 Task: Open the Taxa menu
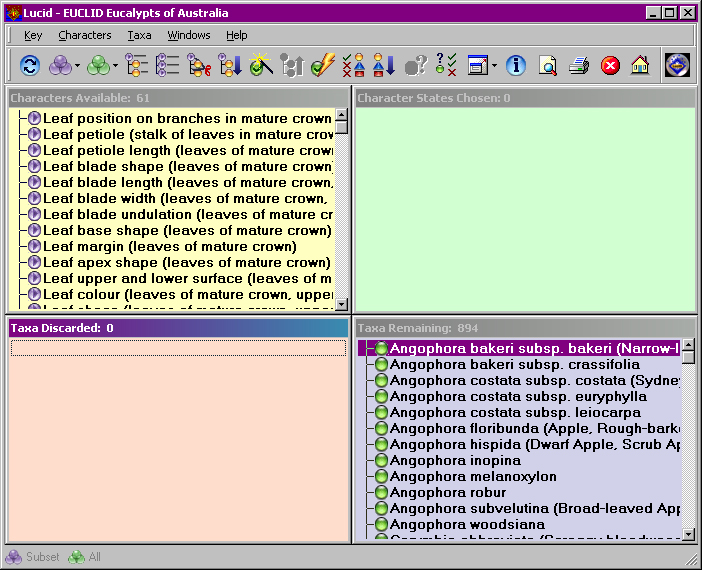tap(139, 35)
